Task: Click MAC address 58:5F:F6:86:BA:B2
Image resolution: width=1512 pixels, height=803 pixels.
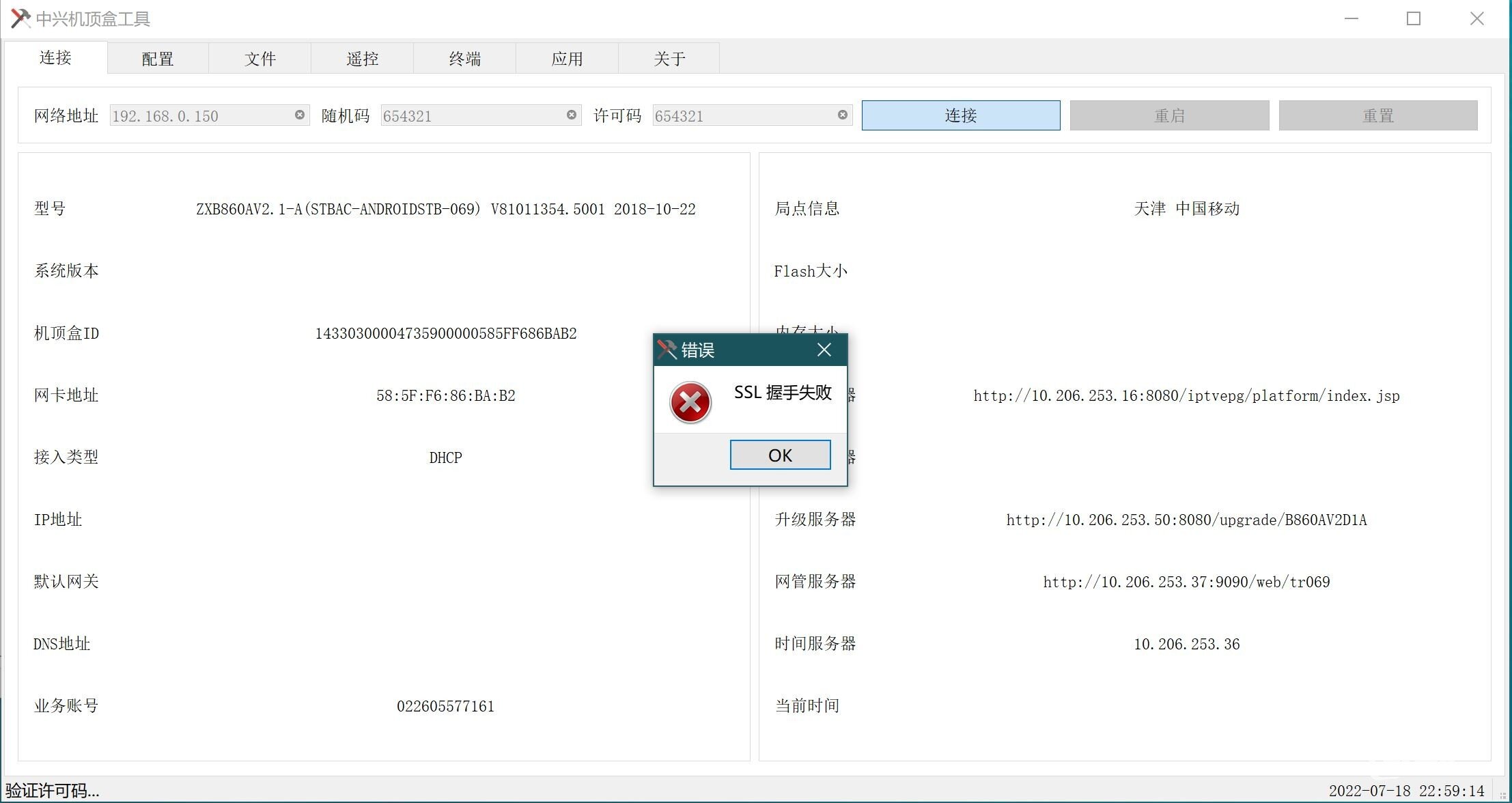Action: (446, 395)
